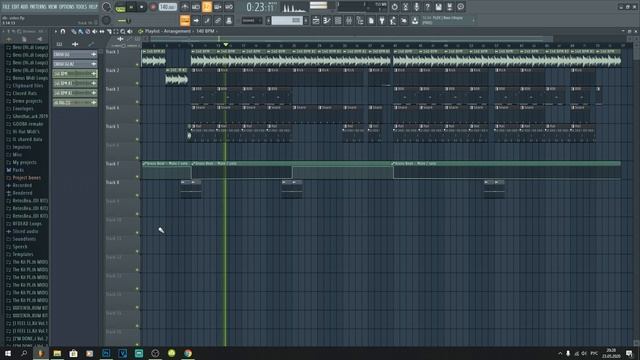Select the Draw pencil tool in Playlist
The height and width of the screenshot is (360, 640).
click(x=73, y=31)
